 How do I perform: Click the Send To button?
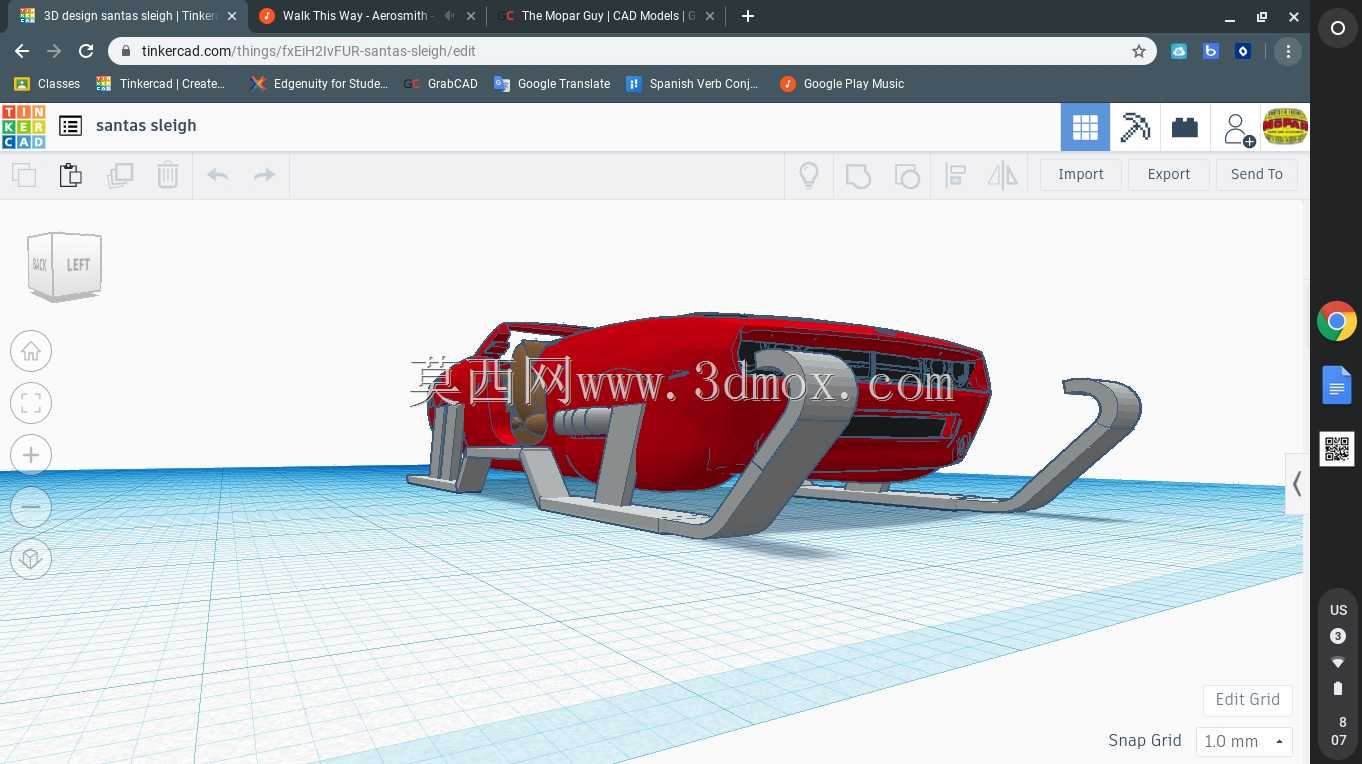(1257, 174)
